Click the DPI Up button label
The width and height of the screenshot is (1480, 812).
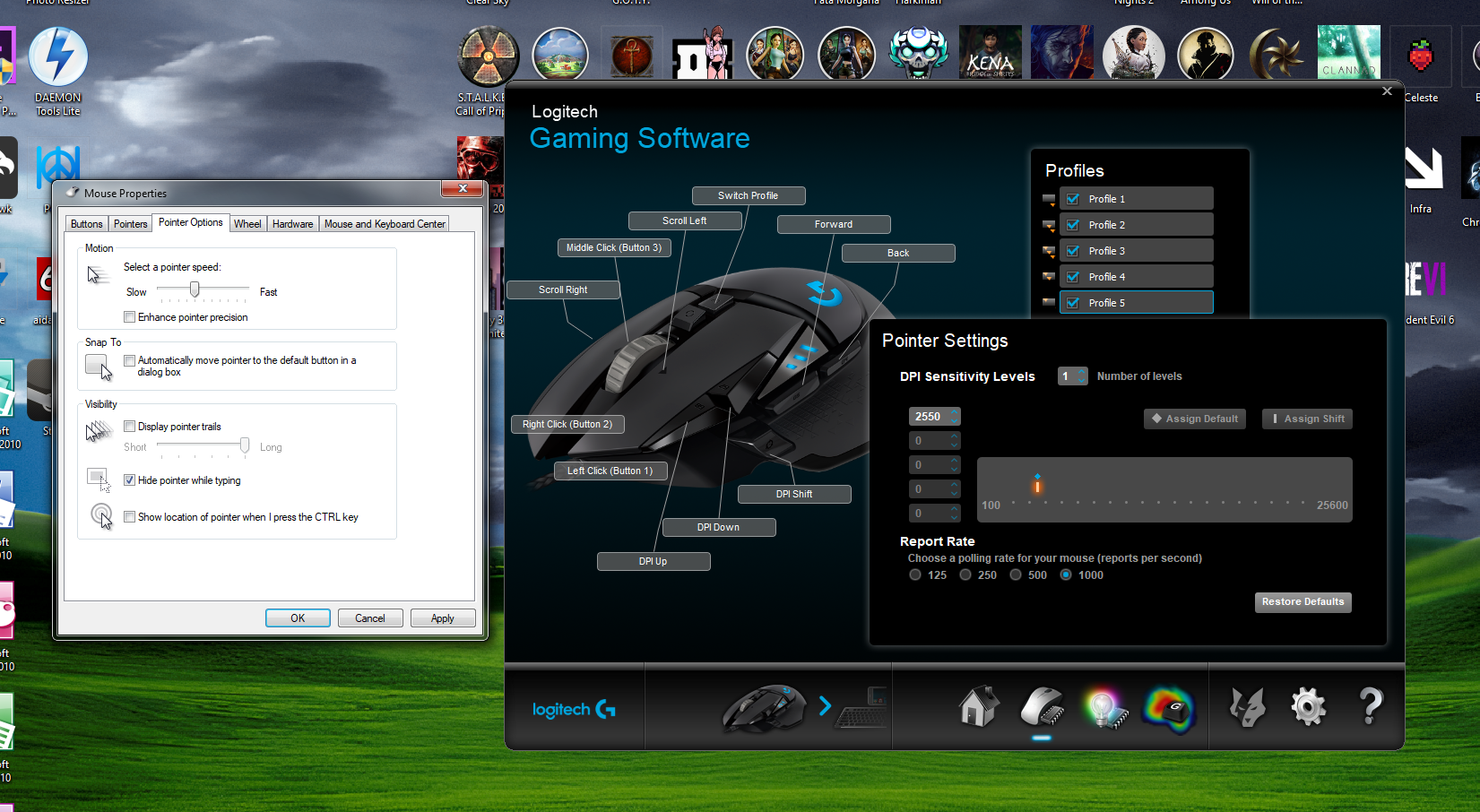[x=653, y=561]
